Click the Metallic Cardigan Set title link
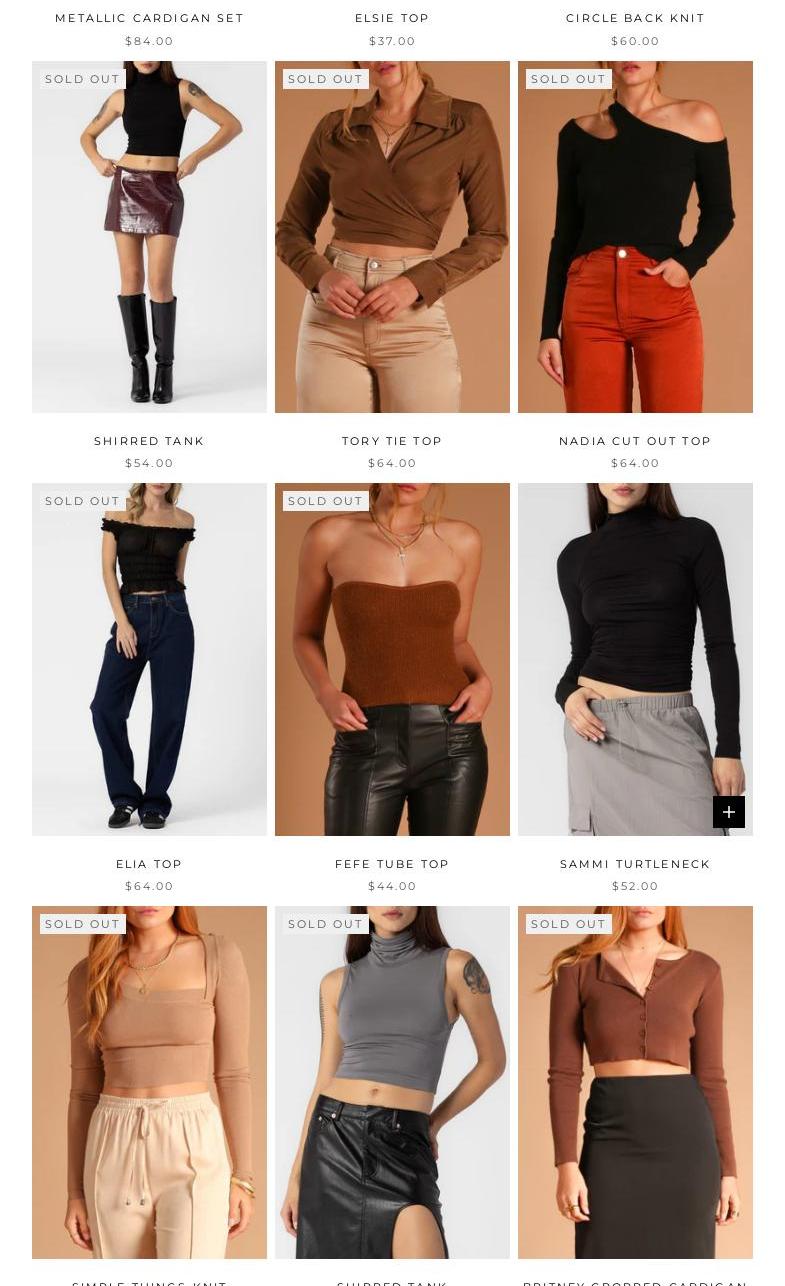 pos(149,18)
